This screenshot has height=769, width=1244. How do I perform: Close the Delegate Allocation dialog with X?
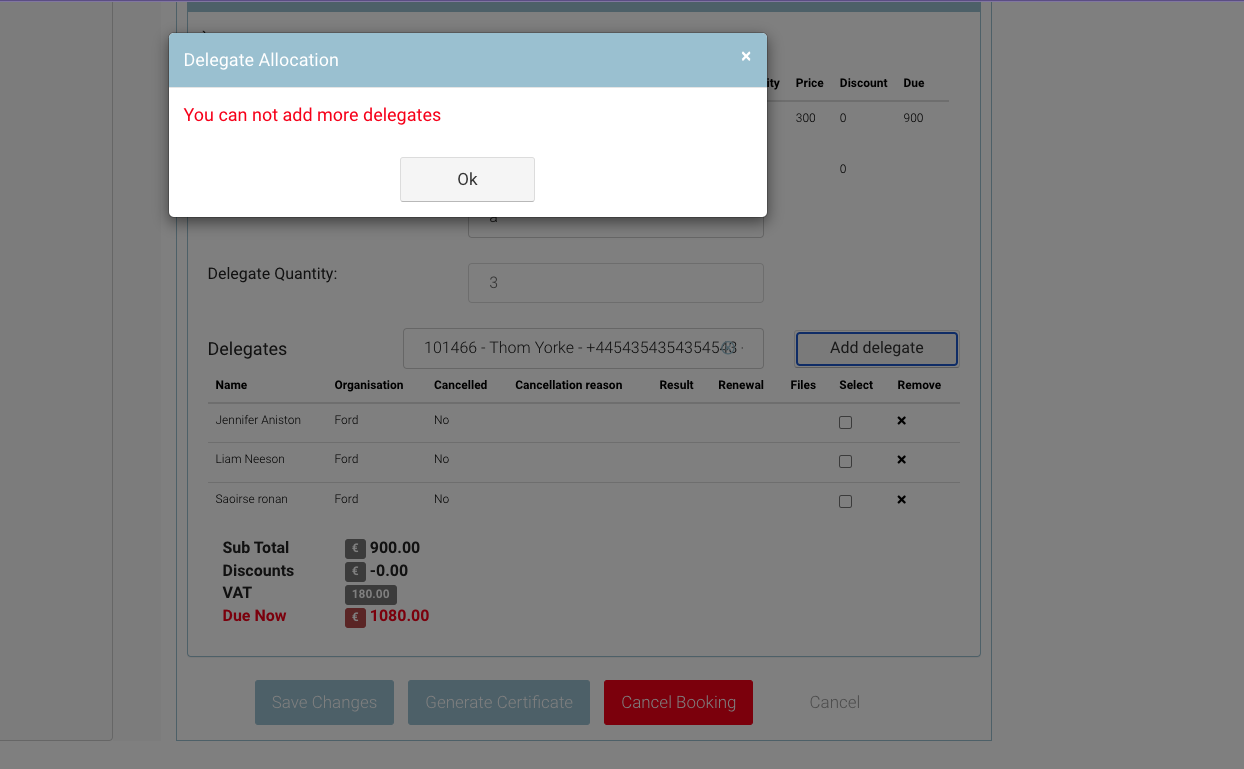coord(746,57)
